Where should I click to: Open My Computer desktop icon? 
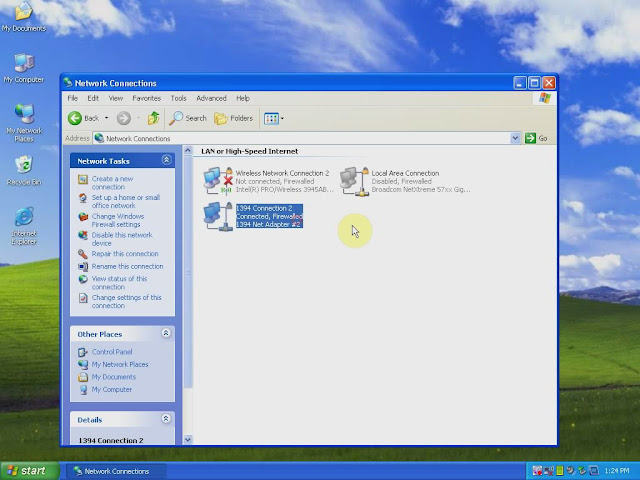[24, 68]
